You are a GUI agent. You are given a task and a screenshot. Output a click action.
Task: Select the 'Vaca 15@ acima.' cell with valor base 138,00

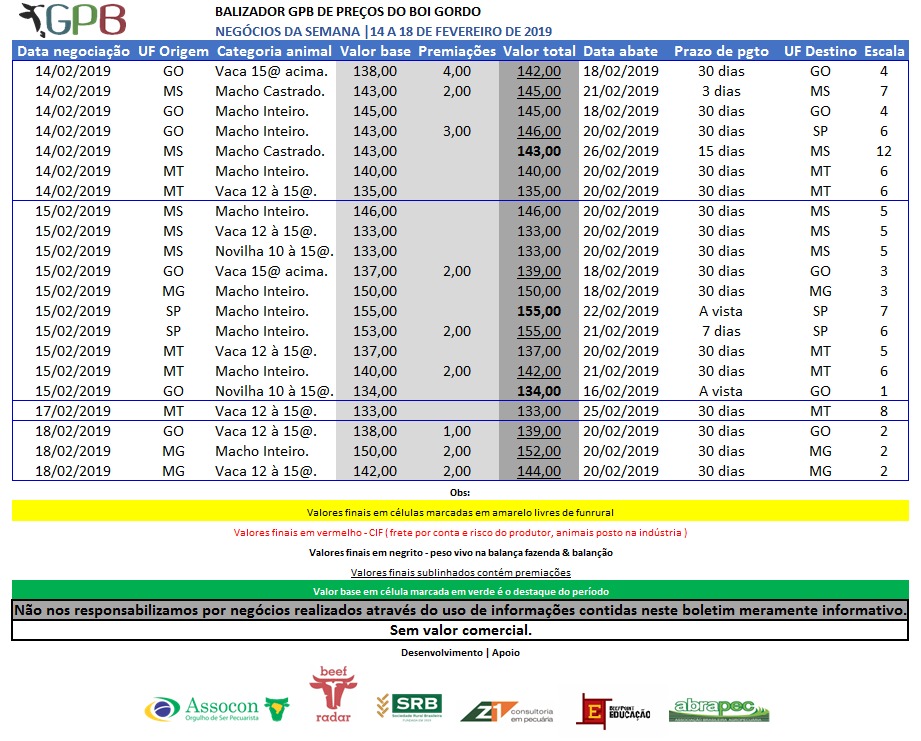271,71
